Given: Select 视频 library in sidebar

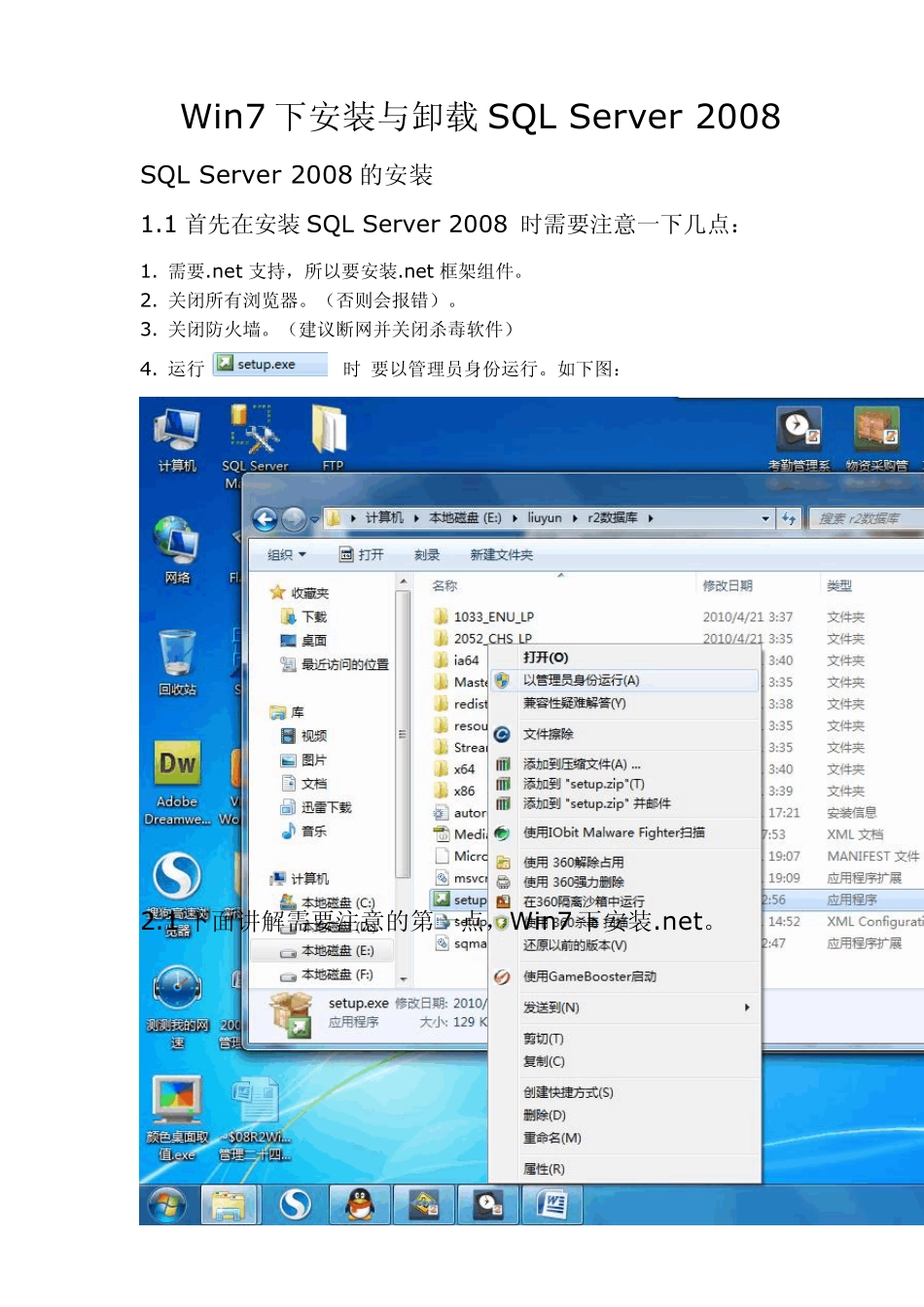Looking at the screenshot, I should (x=304, y=736).
